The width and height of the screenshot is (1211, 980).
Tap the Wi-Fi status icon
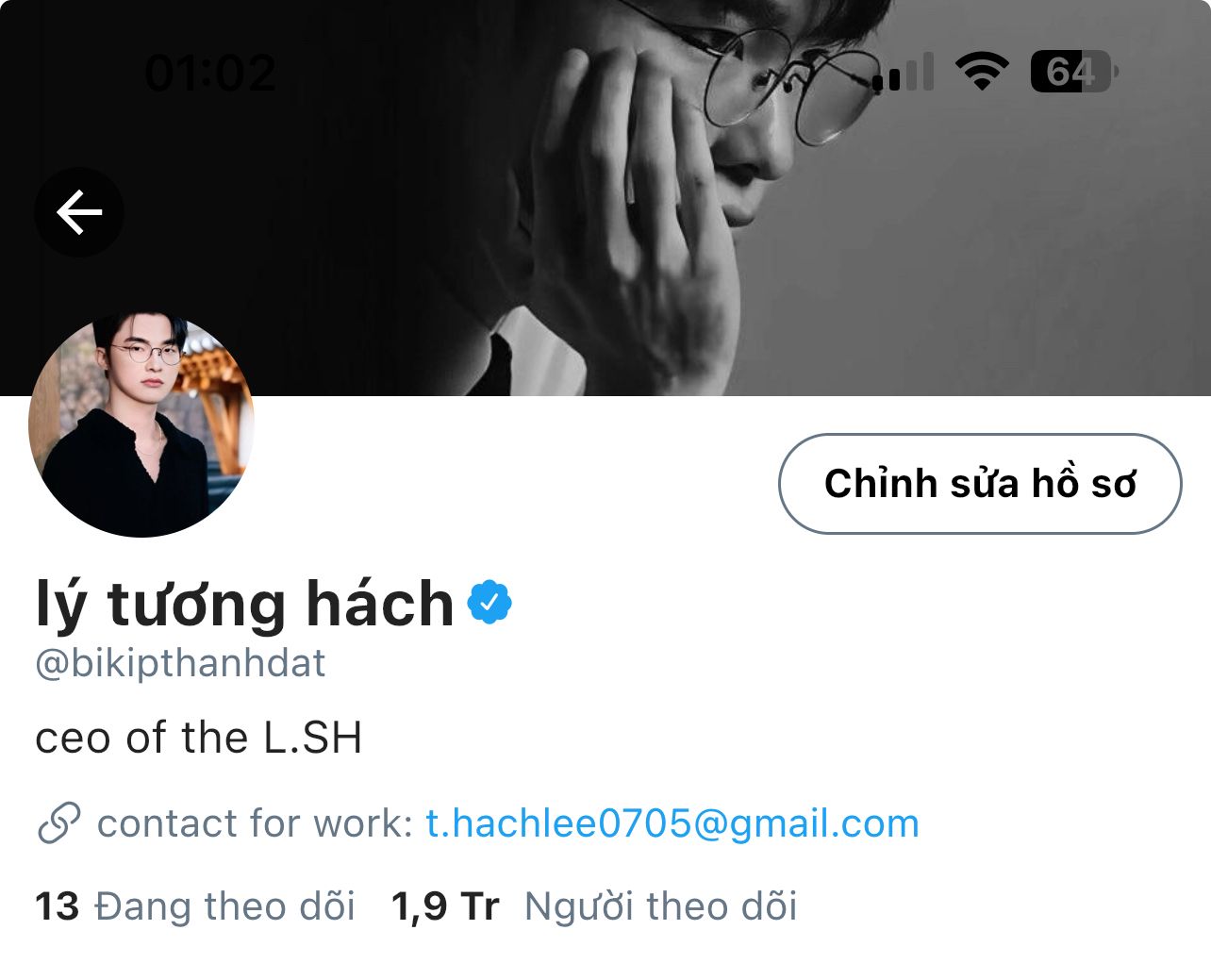pos(982,71)
